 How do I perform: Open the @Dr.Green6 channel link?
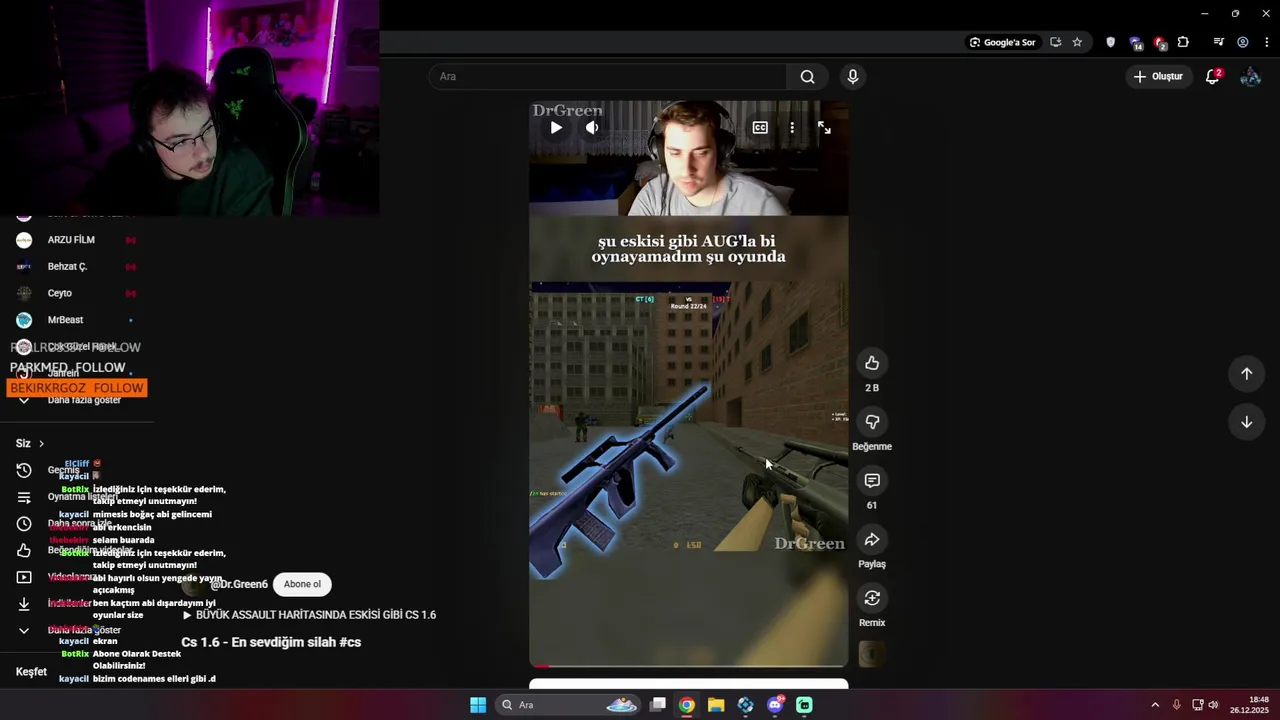point(239,584)
